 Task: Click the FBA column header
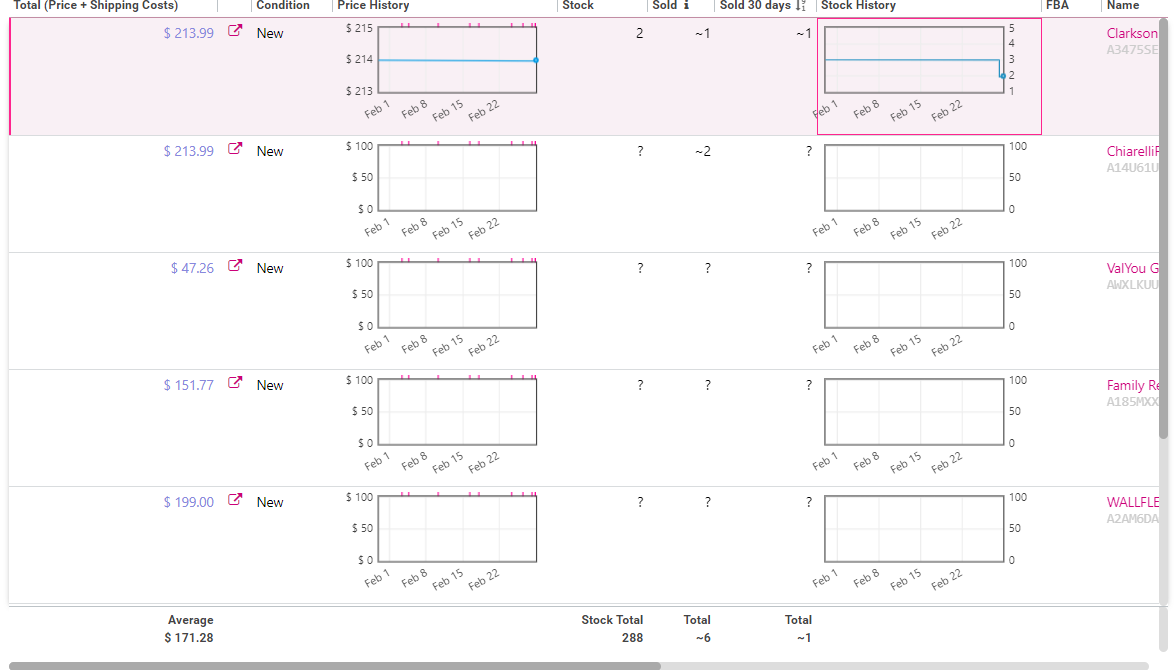click(1057, 5)
